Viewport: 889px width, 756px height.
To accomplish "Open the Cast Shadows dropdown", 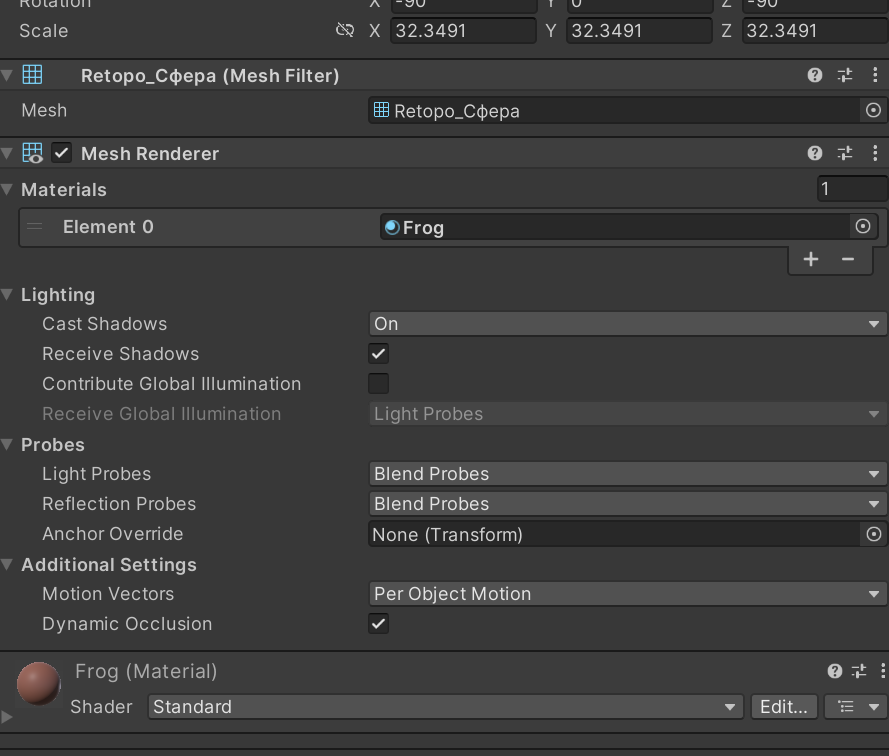I will tap(626, 324).
